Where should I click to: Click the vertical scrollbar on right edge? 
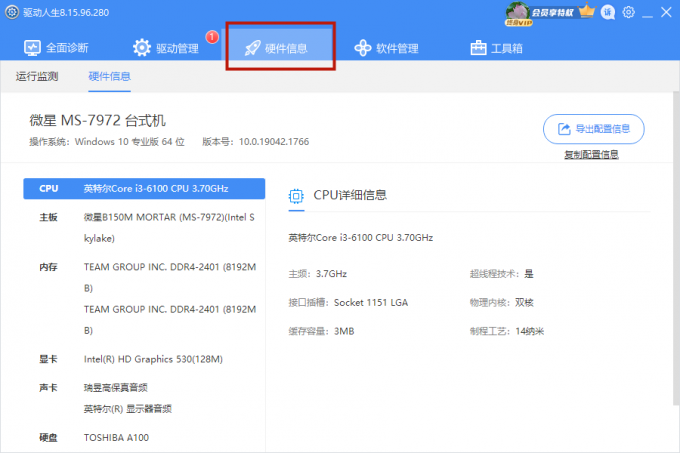[x=676, y=249]
